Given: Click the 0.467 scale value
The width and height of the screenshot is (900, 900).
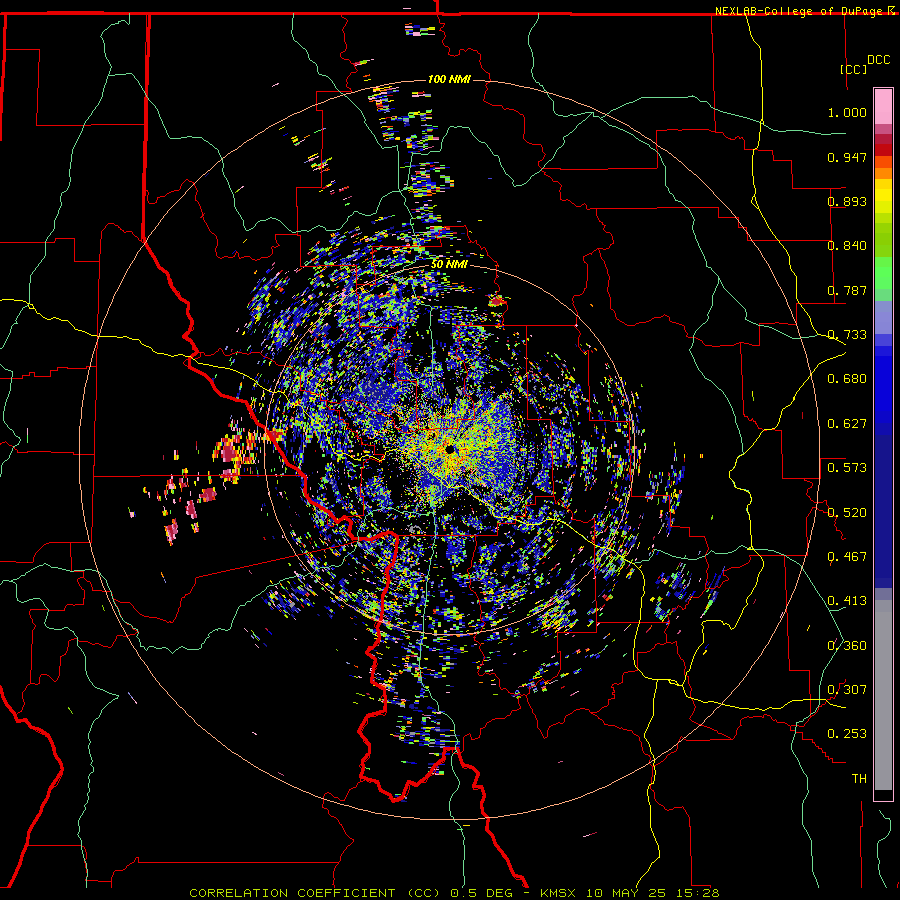Looking at the screenshot, I should [x=847, y=557].
